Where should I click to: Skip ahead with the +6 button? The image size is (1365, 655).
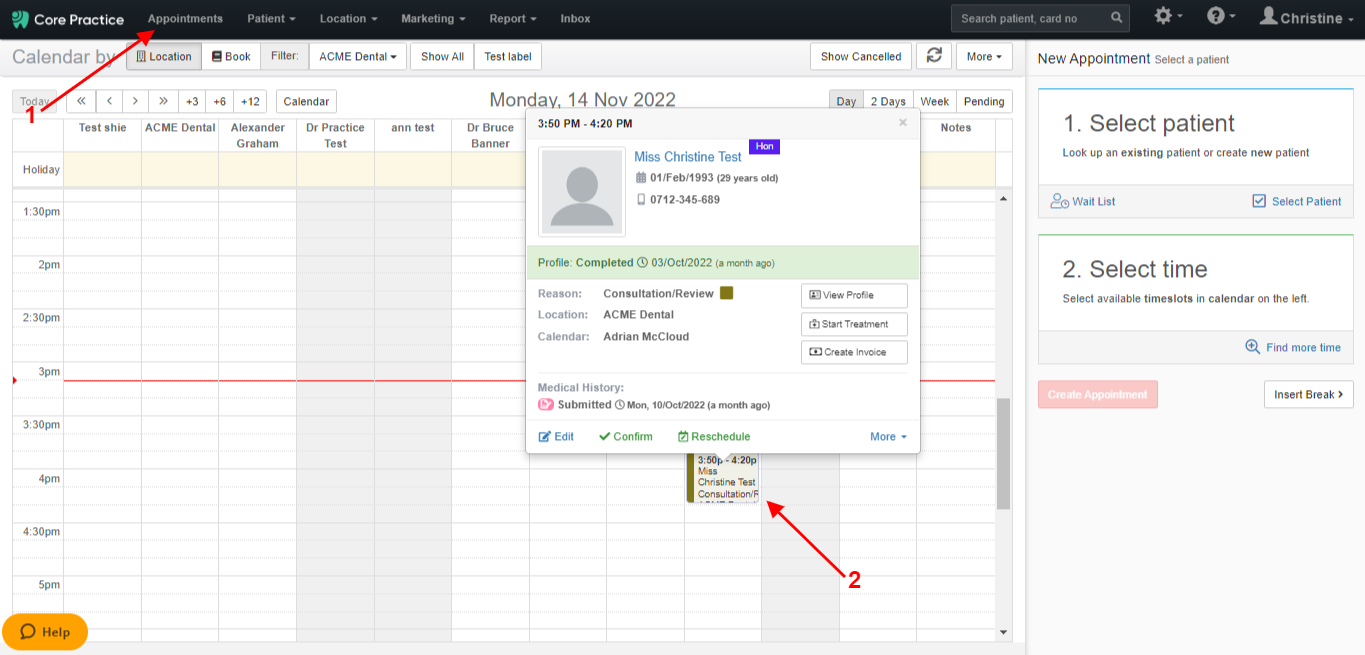tap(221, 101)
